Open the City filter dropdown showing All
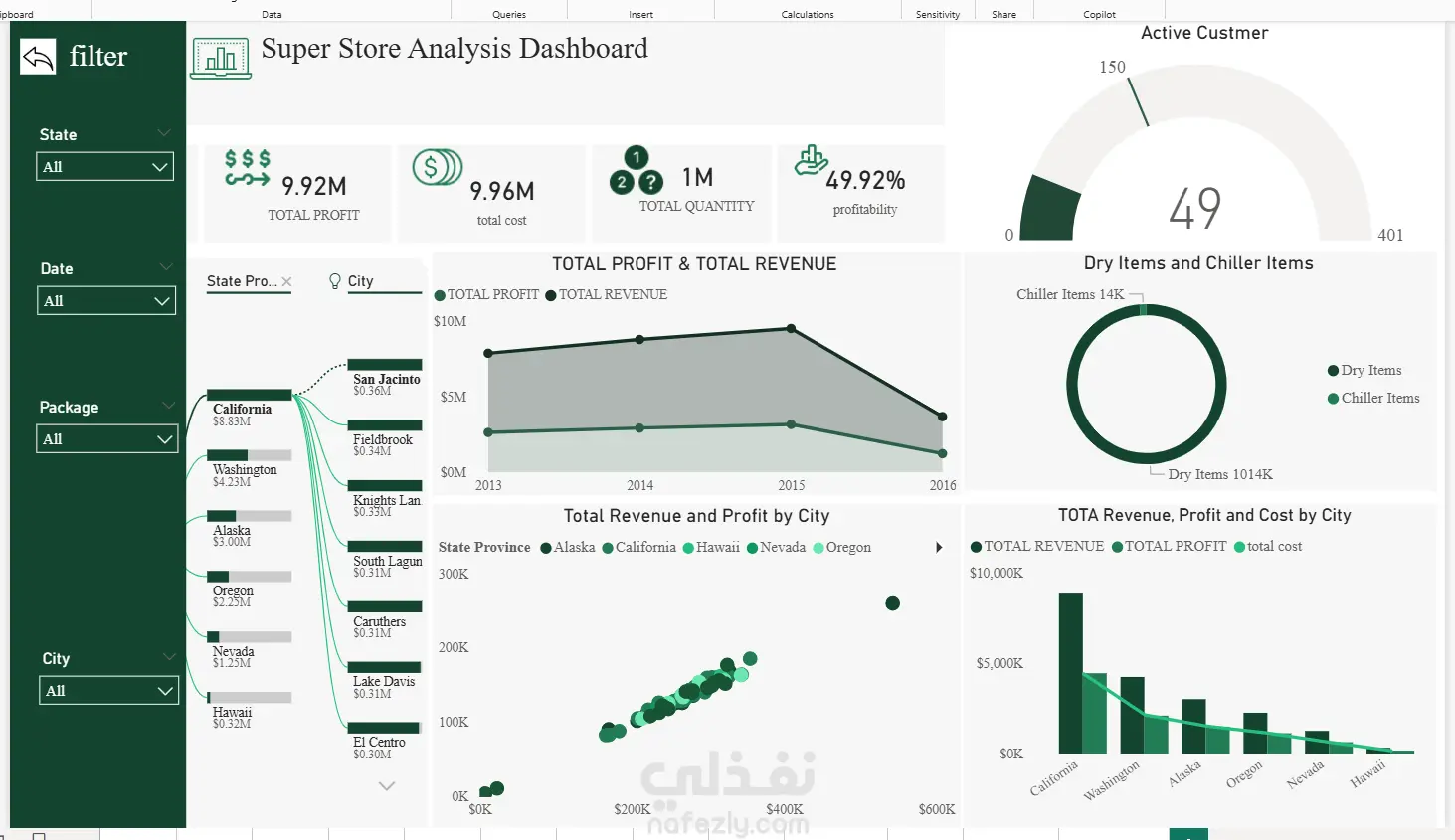Screen dimensions: 1455x840 (x=108, y=690)
